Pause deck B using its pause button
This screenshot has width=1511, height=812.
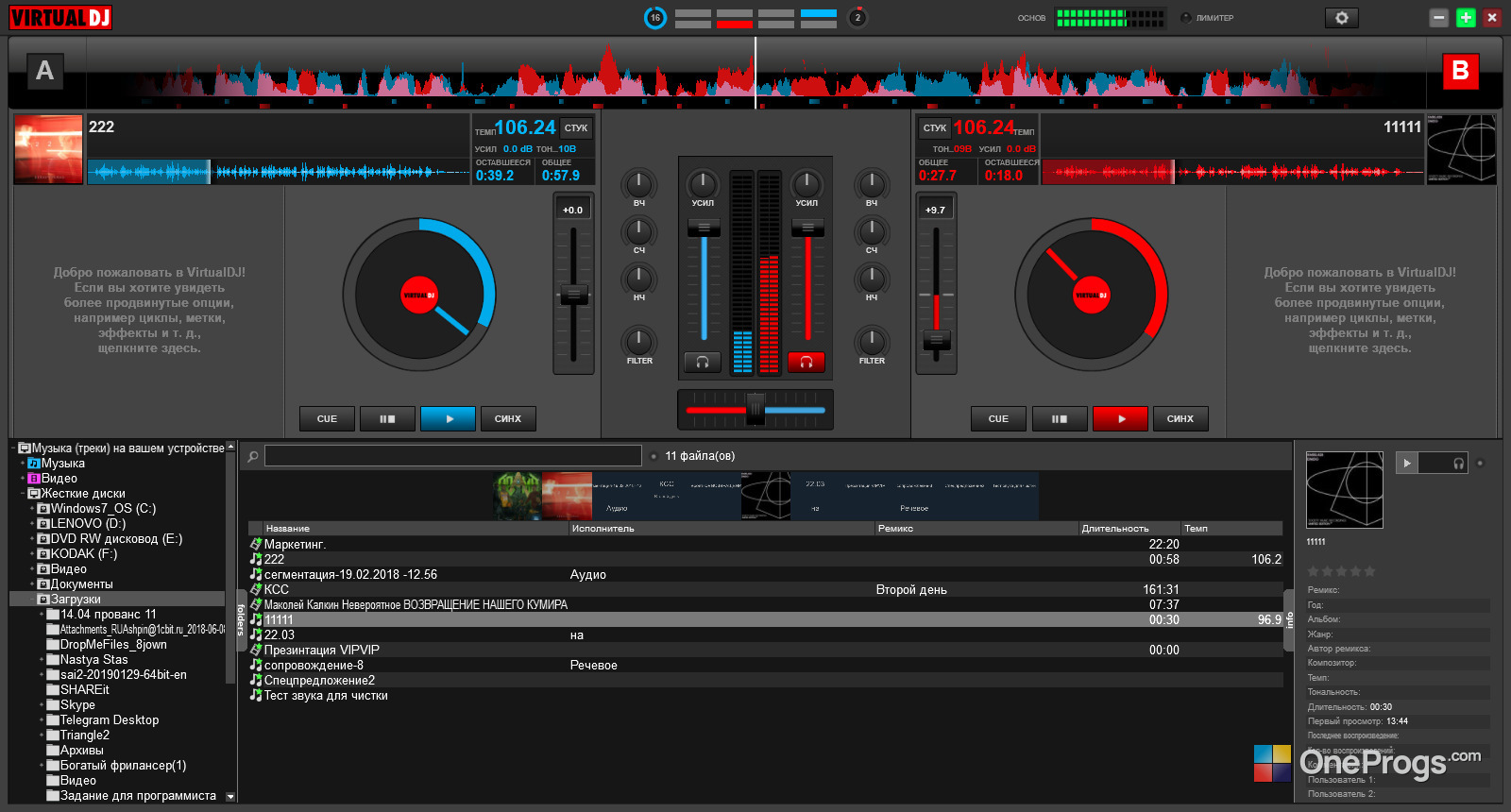click(x=1060, y=418)
